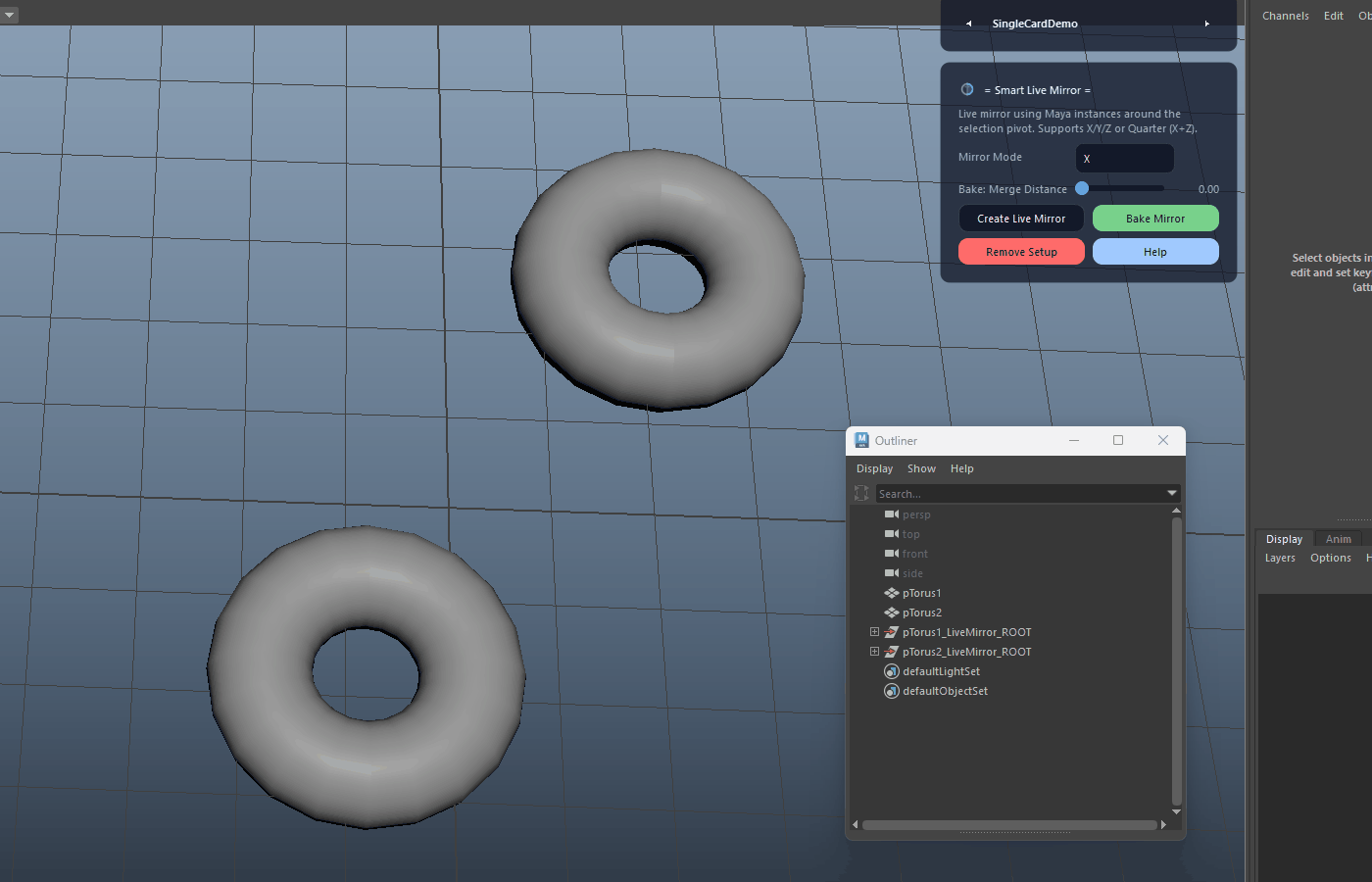
Task: Click in the Outliner Search field
Action: [x=1018, y=493]
